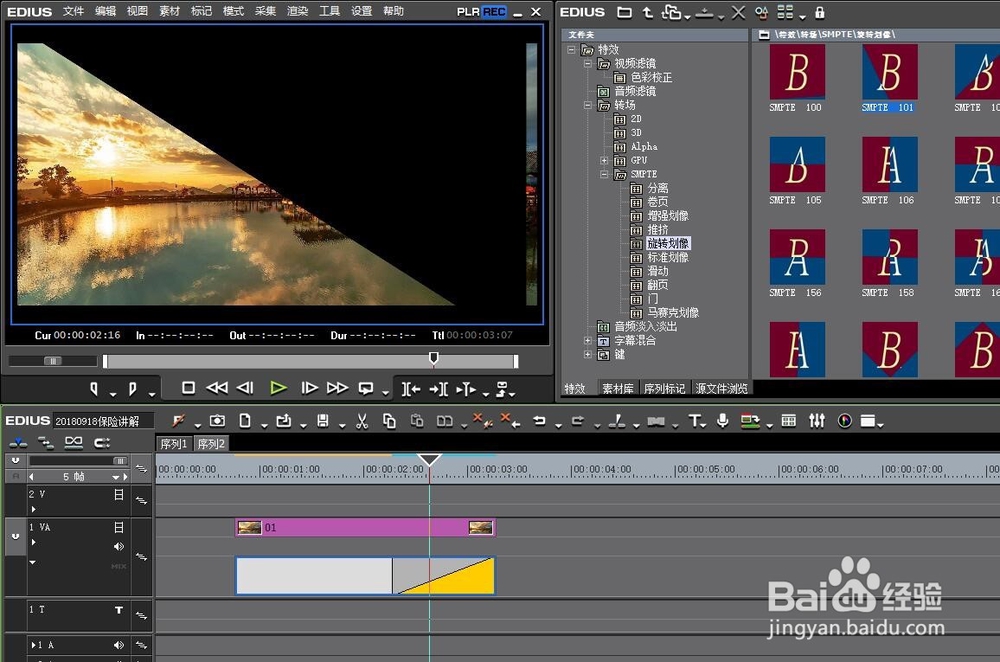Switch to the 源文件浏览 tab
The width and height of the screenshot is (1000, 662).
[x=721, y=388]
